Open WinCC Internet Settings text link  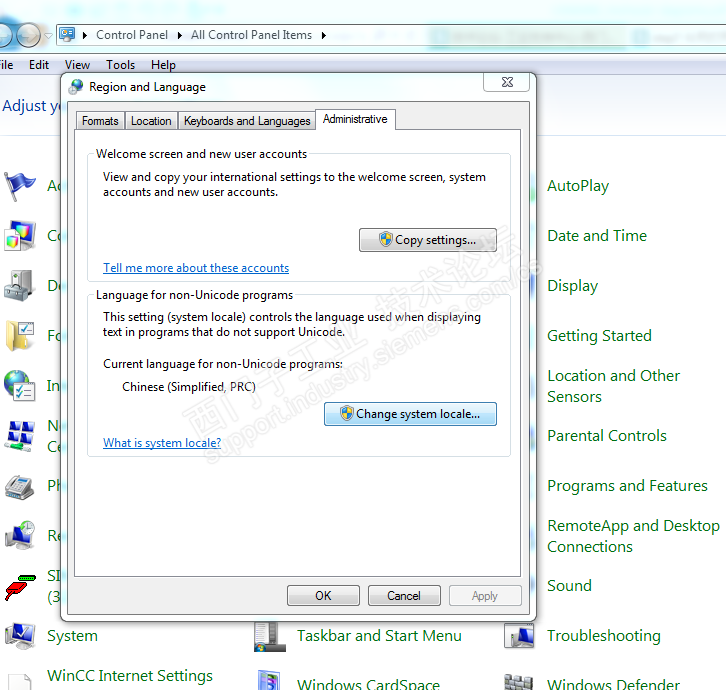(x=130, y=676)
